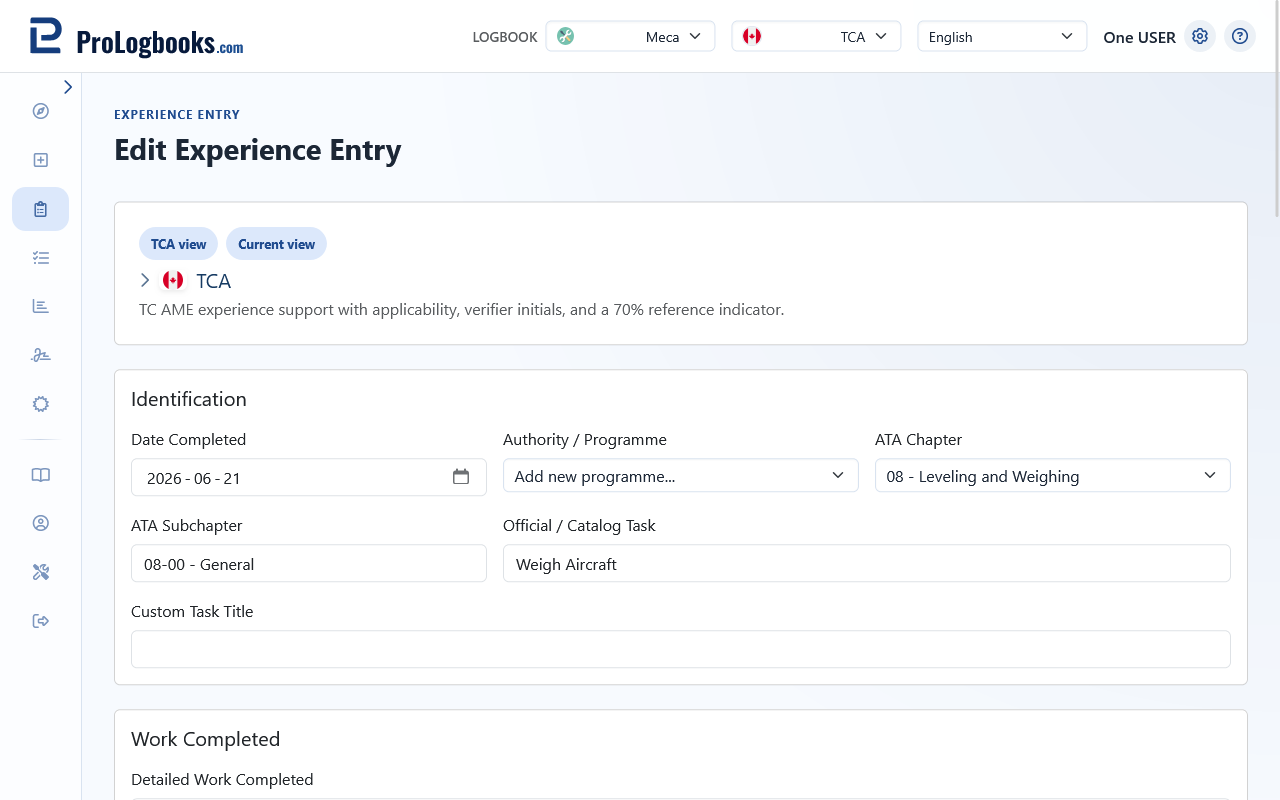Click the ATA Subchapter field
Screen dimensions: 1280x800
click(x=309, y=563)
